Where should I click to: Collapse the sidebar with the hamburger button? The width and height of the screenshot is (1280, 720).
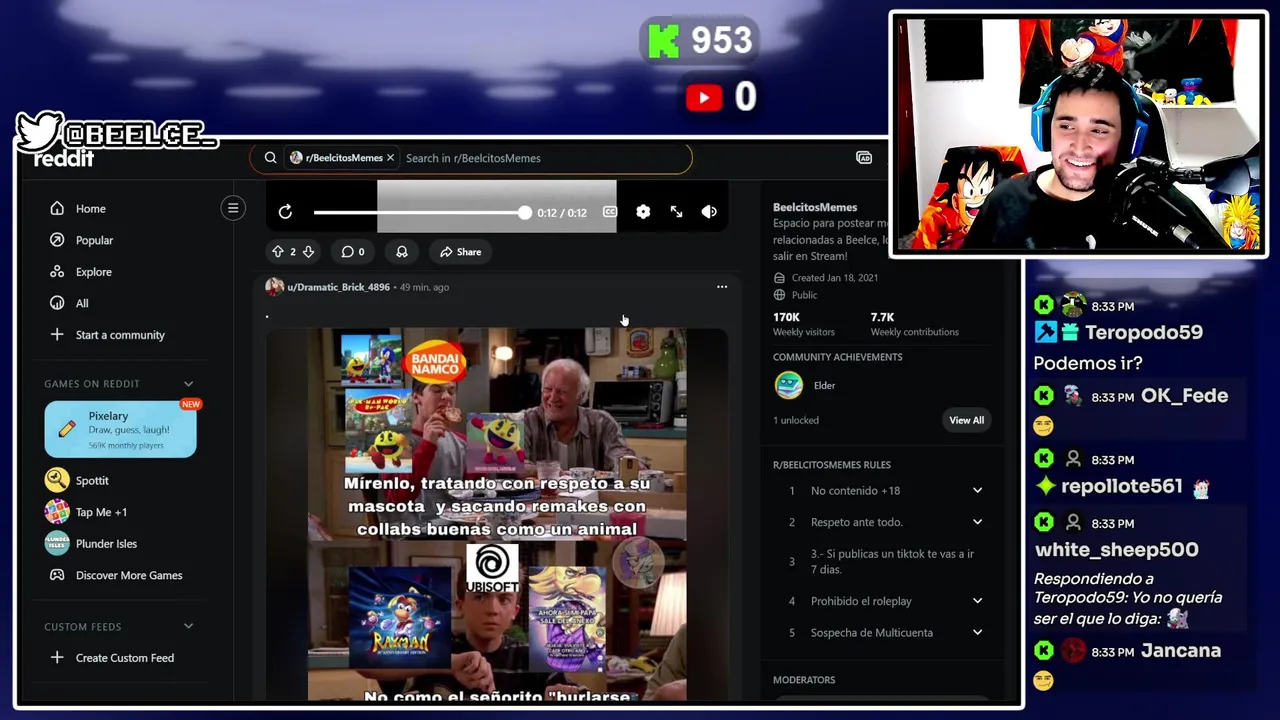click(233, 208)
